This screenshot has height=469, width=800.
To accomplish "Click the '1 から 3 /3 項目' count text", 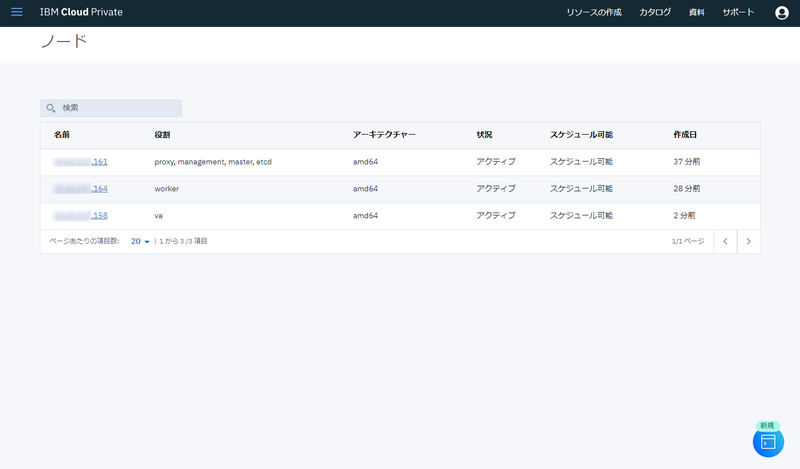I will 183,241.
